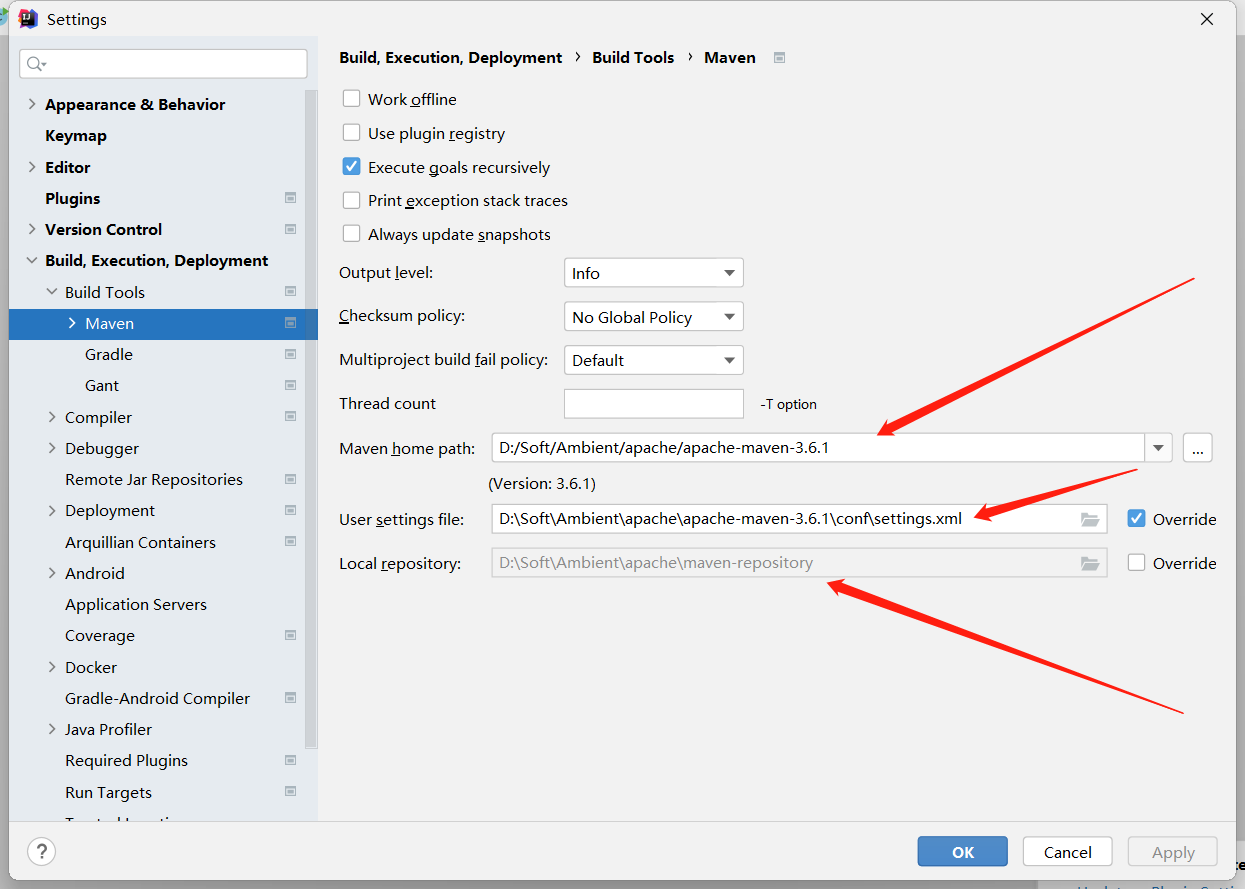The image size is (1245, 889).
Task: Click the settings tree vertical scrollbar
Action: pyautogui.click(x=311, y=418)
